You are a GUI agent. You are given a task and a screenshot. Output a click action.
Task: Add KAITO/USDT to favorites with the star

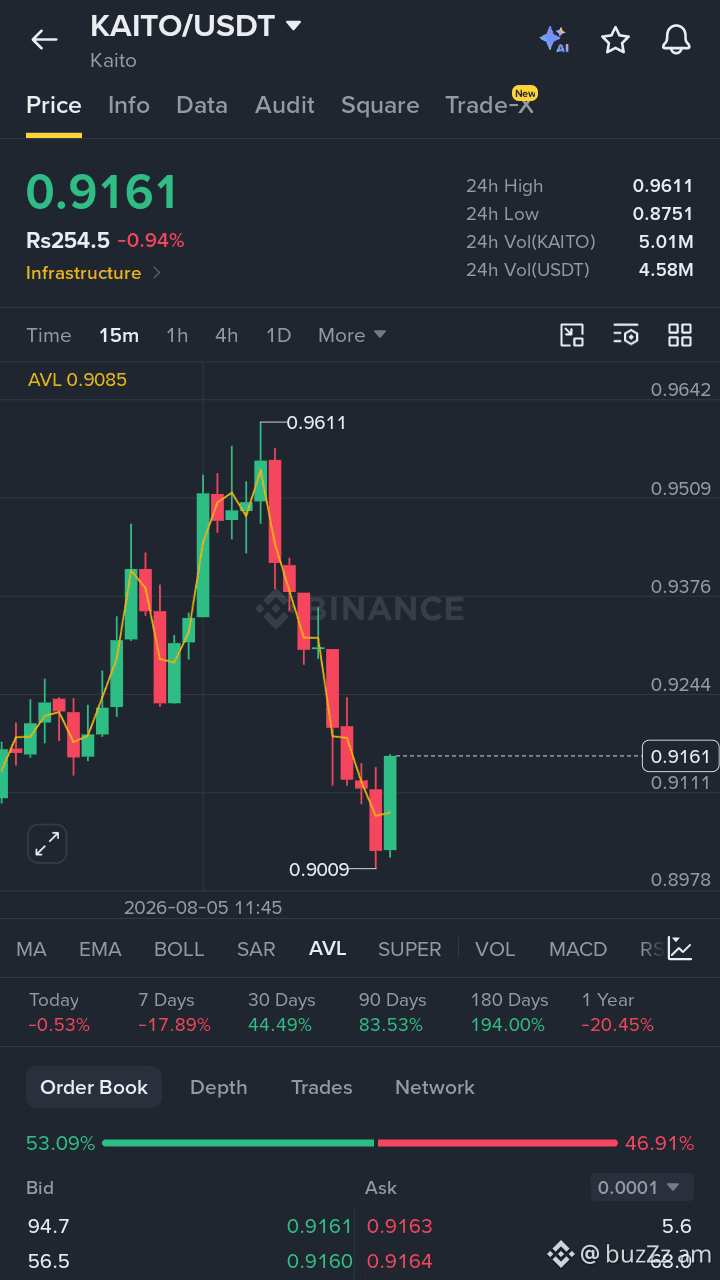click(x=615, y=40)
